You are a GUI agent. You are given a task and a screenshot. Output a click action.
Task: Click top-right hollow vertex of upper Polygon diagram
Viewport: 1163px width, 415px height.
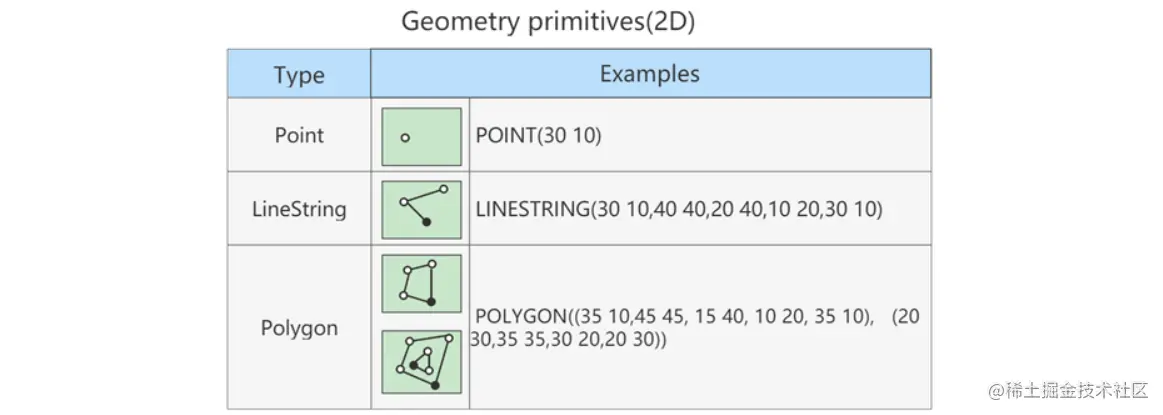click(x=432, y=264)
